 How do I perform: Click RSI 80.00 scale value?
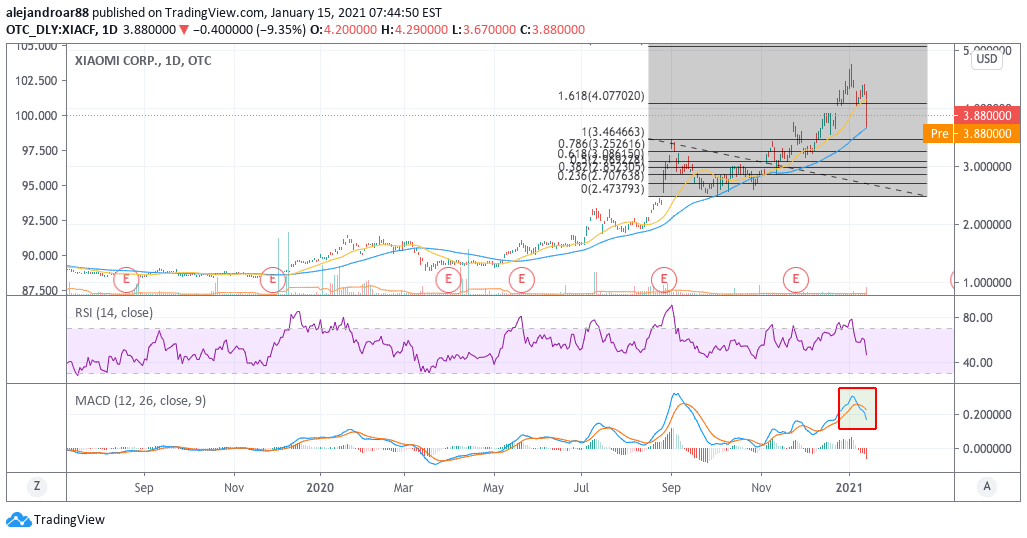(x=977, y=318)
